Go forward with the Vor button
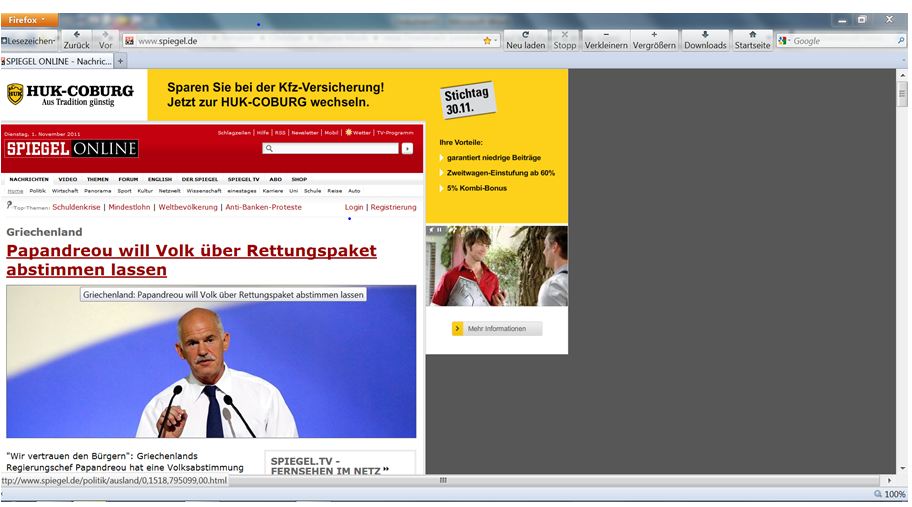This screenshot has height=507, width=912. point(105,40)
